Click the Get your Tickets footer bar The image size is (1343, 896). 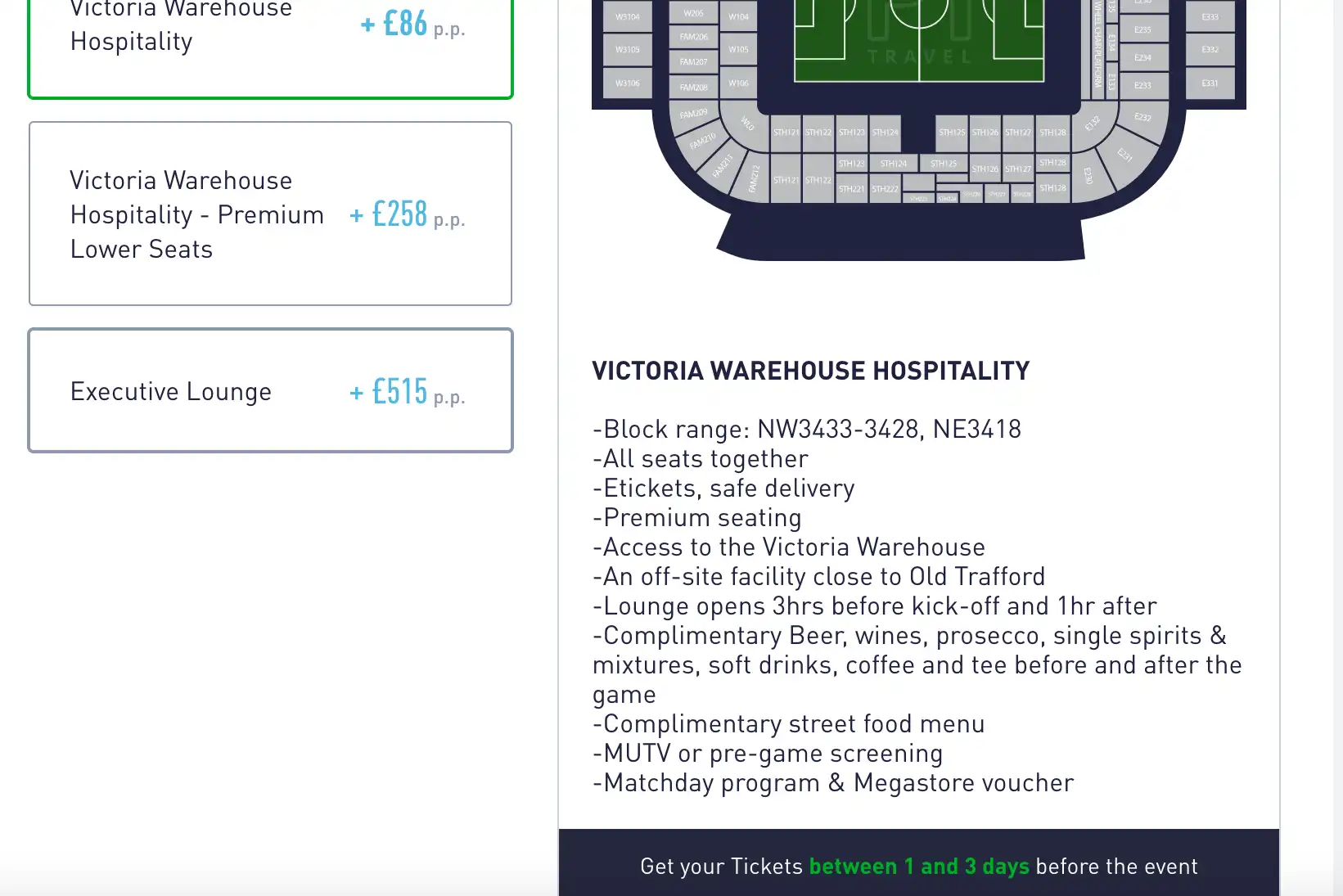[918, 866]
